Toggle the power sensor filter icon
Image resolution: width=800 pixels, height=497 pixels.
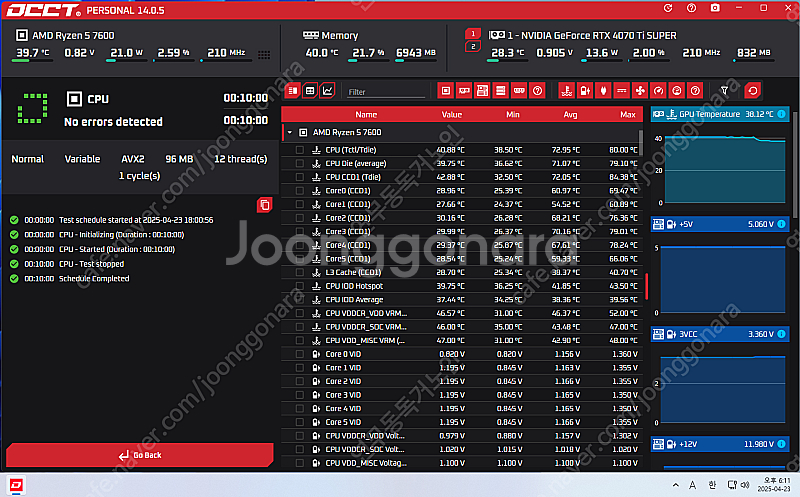(x=603, y=91)
